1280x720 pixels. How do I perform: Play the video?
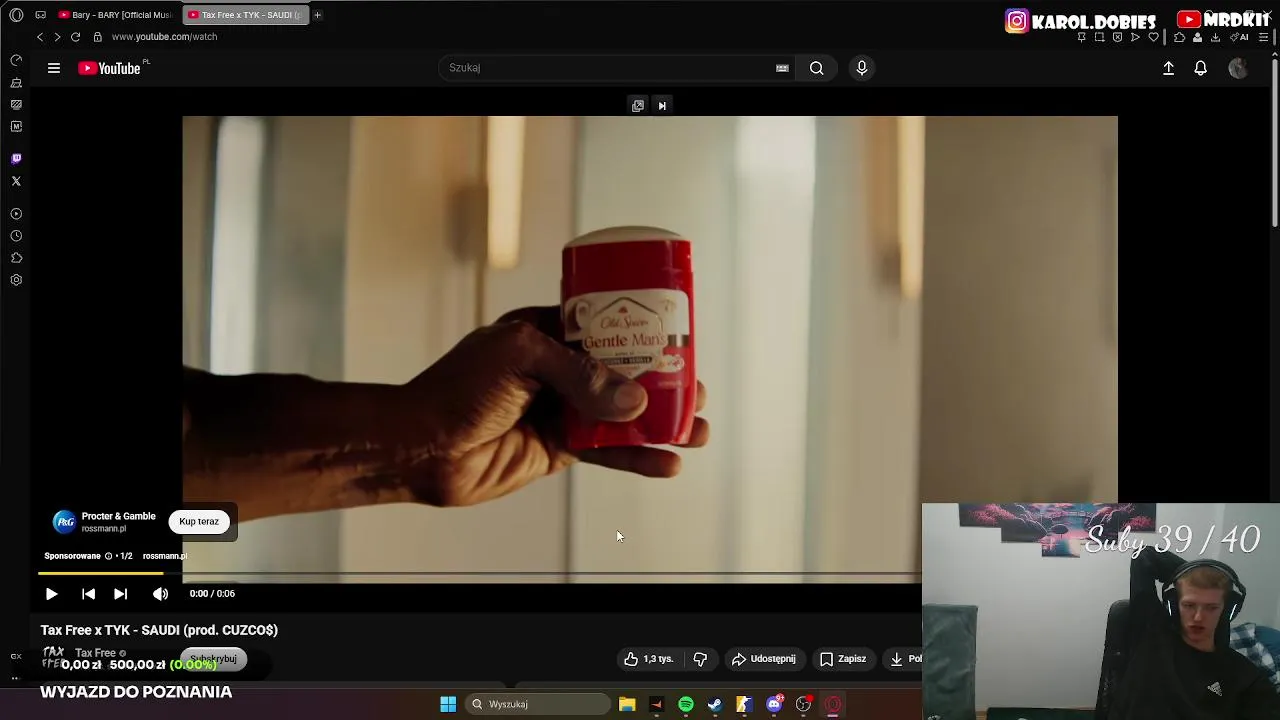tap(51, 594)
